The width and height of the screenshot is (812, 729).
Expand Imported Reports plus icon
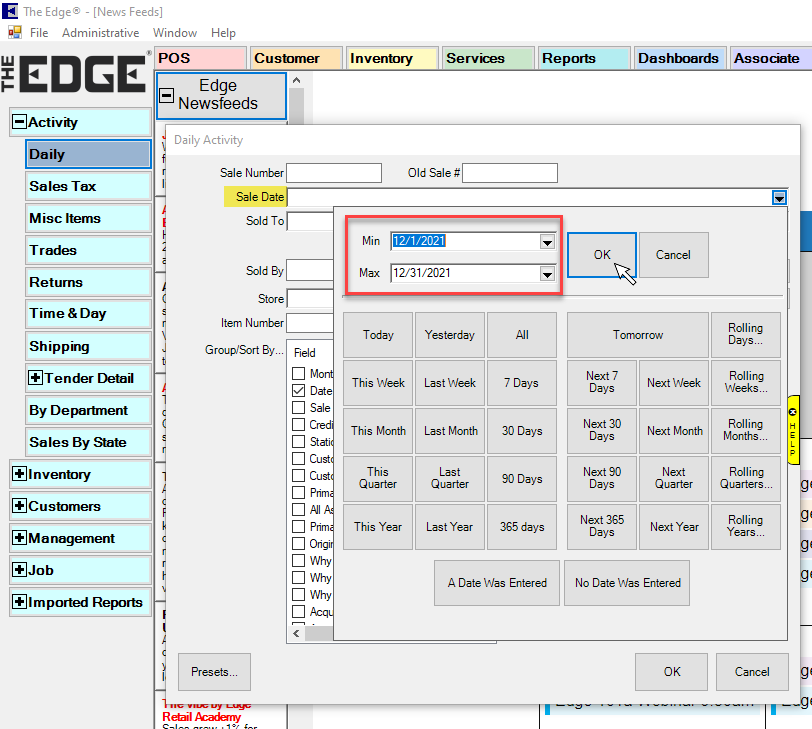(19, 602)
